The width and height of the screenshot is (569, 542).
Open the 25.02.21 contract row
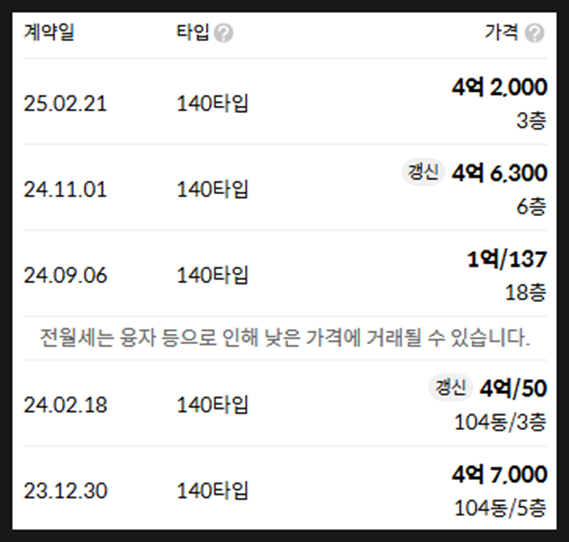(285, 102)
